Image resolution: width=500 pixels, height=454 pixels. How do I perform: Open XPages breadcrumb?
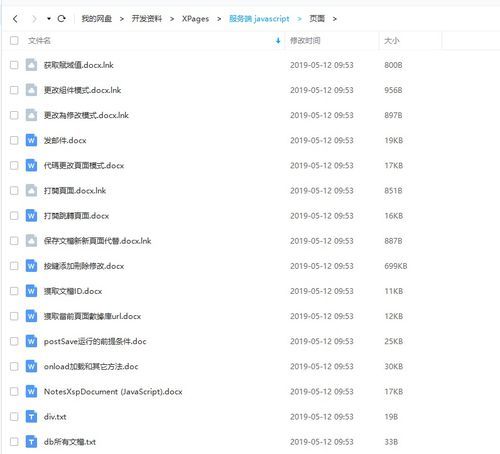click(x=195, y=19)
